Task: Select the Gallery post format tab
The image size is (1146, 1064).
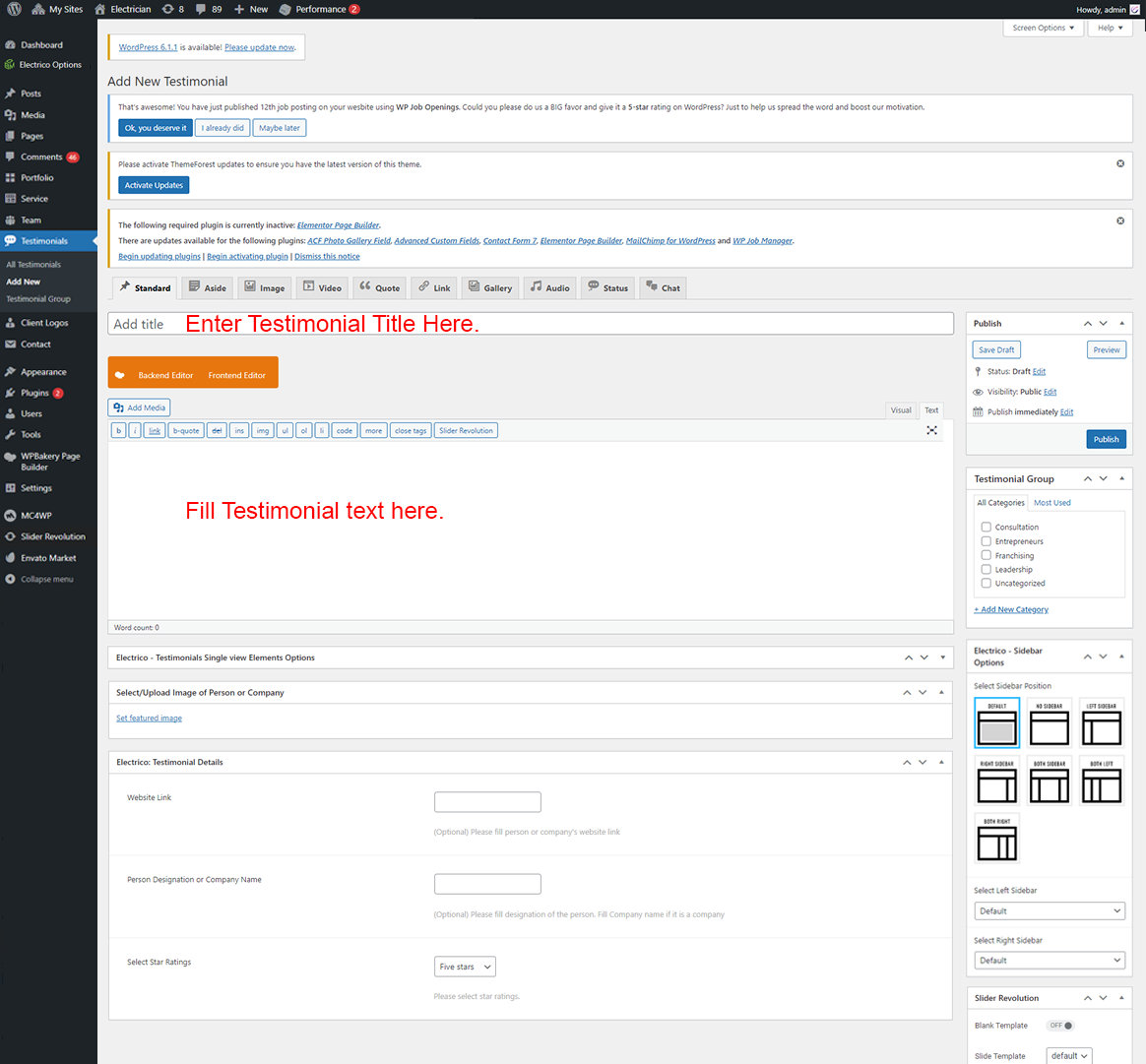Action: pos(490,287)
